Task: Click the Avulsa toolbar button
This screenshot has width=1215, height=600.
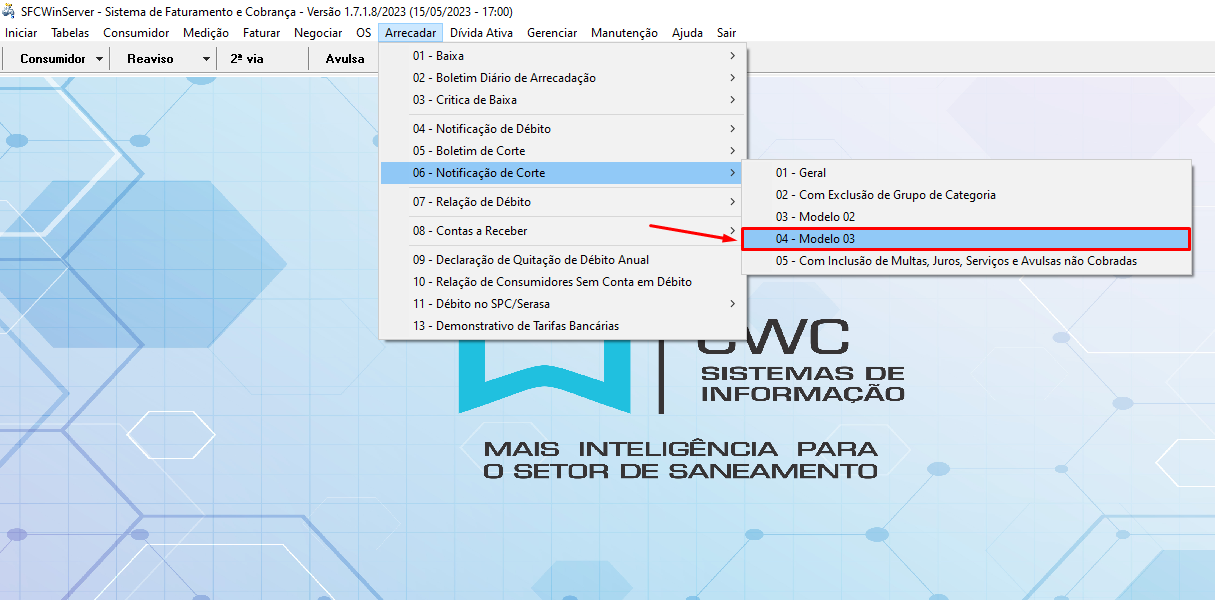Action: 345,59
